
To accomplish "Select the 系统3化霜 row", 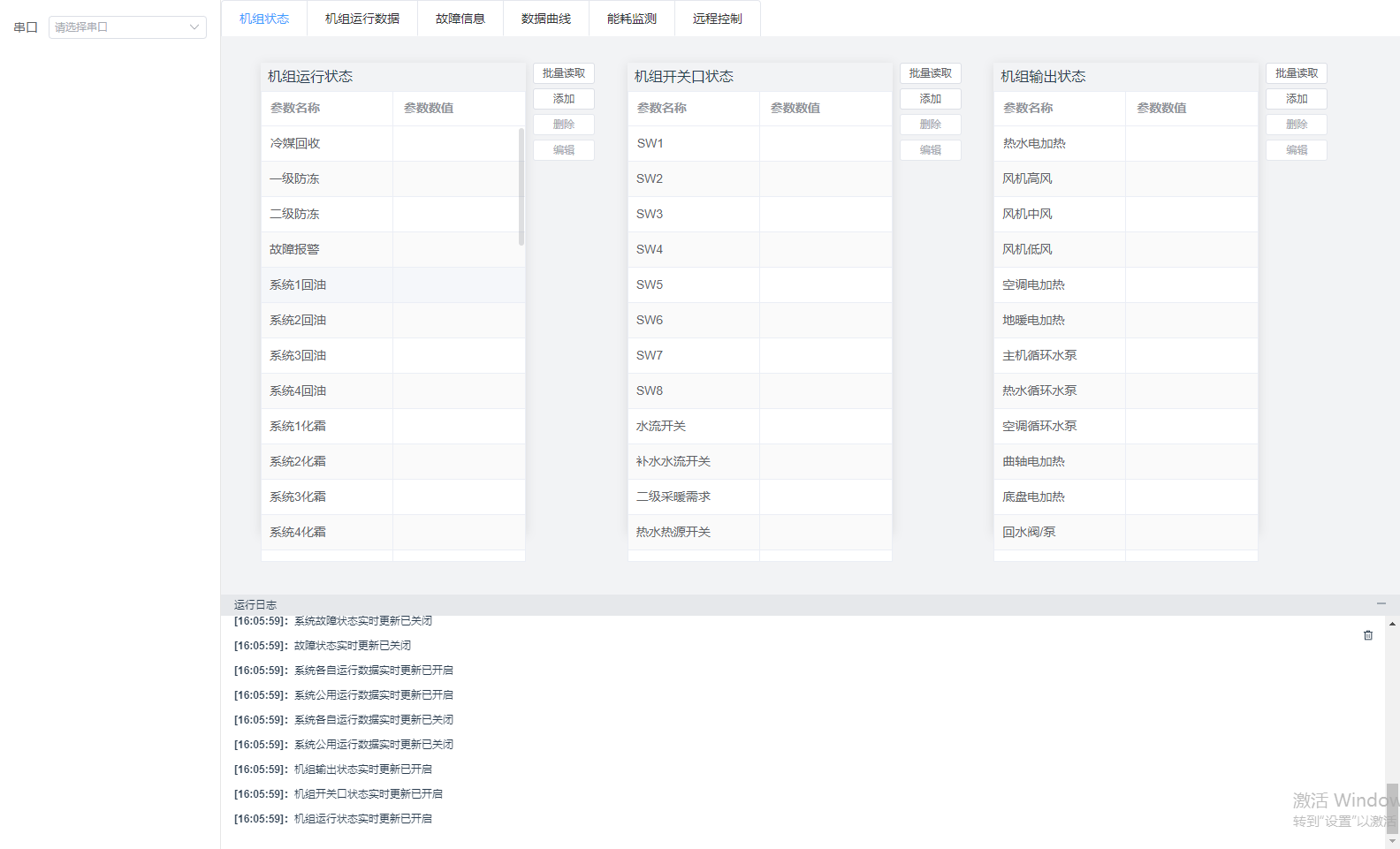I will coord(393,497).
